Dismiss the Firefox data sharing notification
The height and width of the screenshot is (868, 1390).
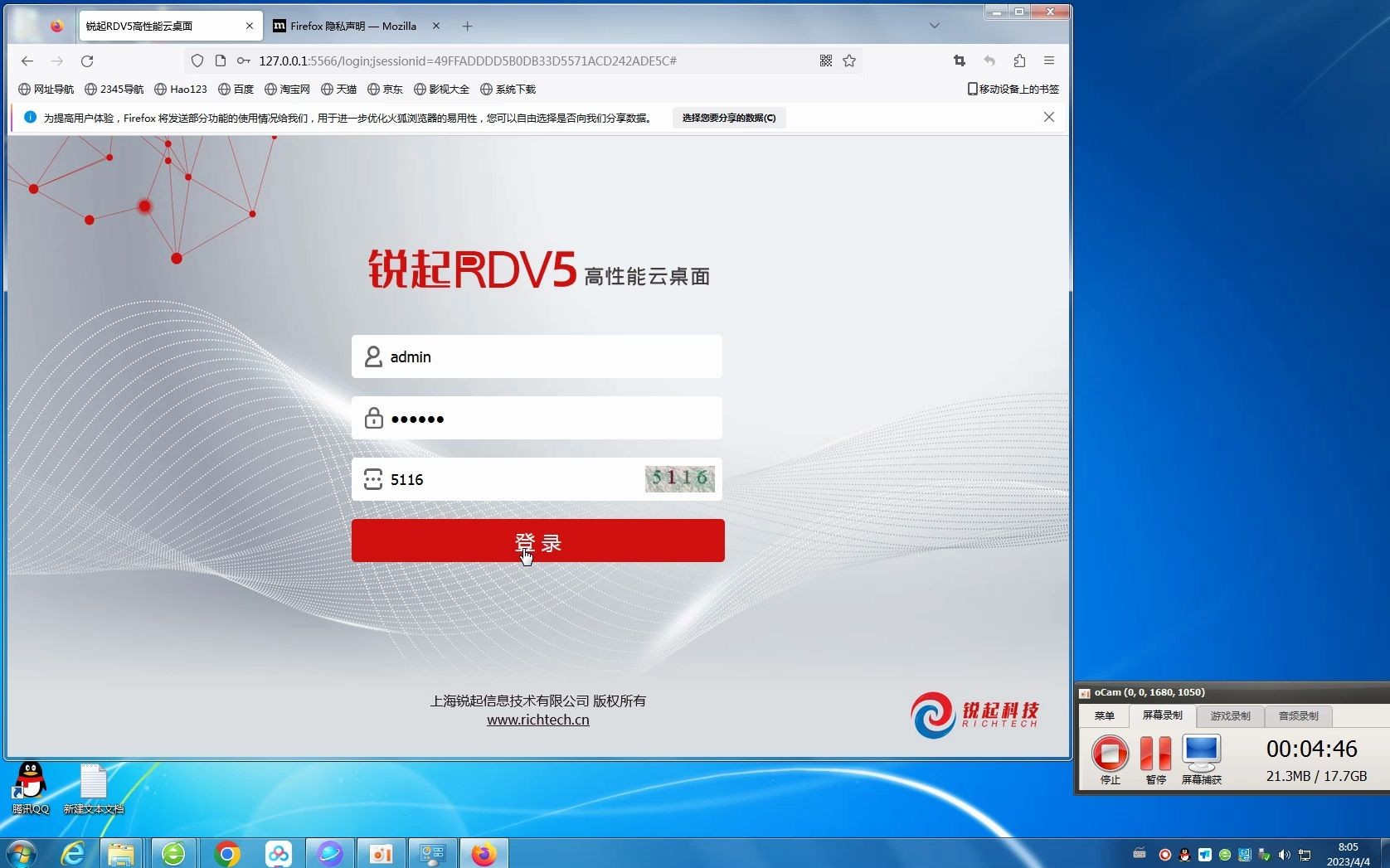point(1049,117)
